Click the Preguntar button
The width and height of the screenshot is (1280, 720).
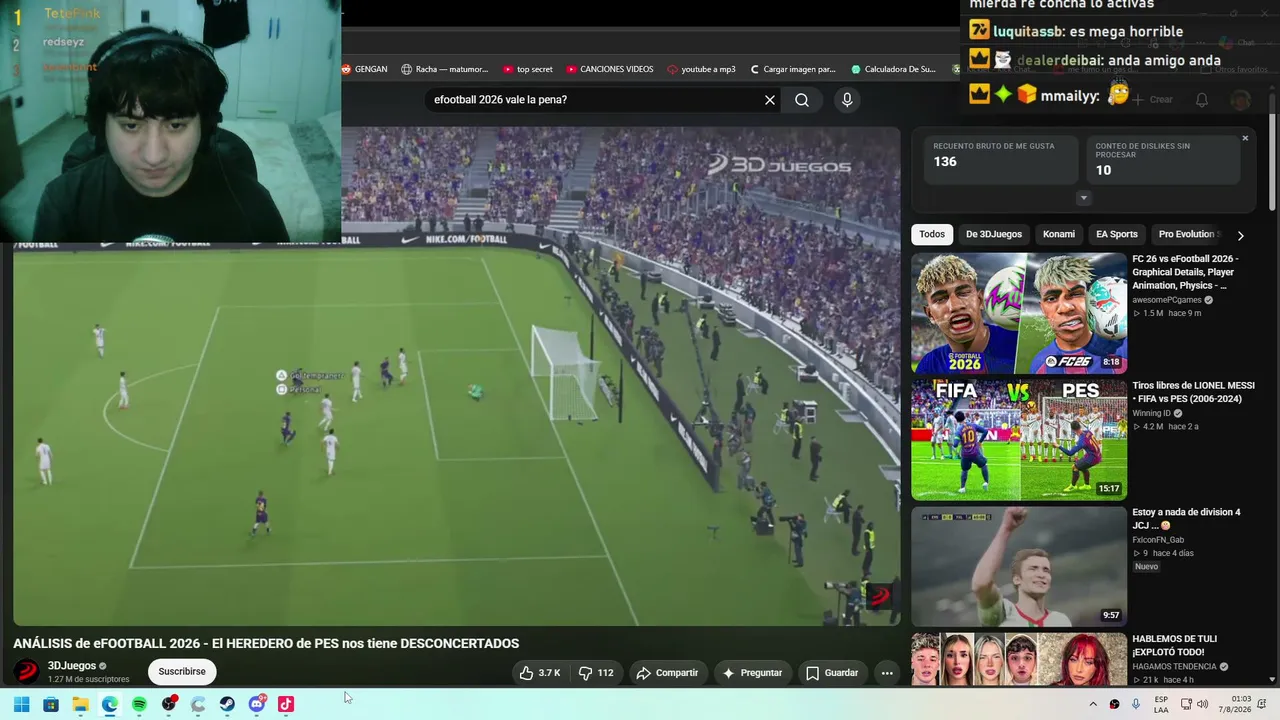coord(752,673)
